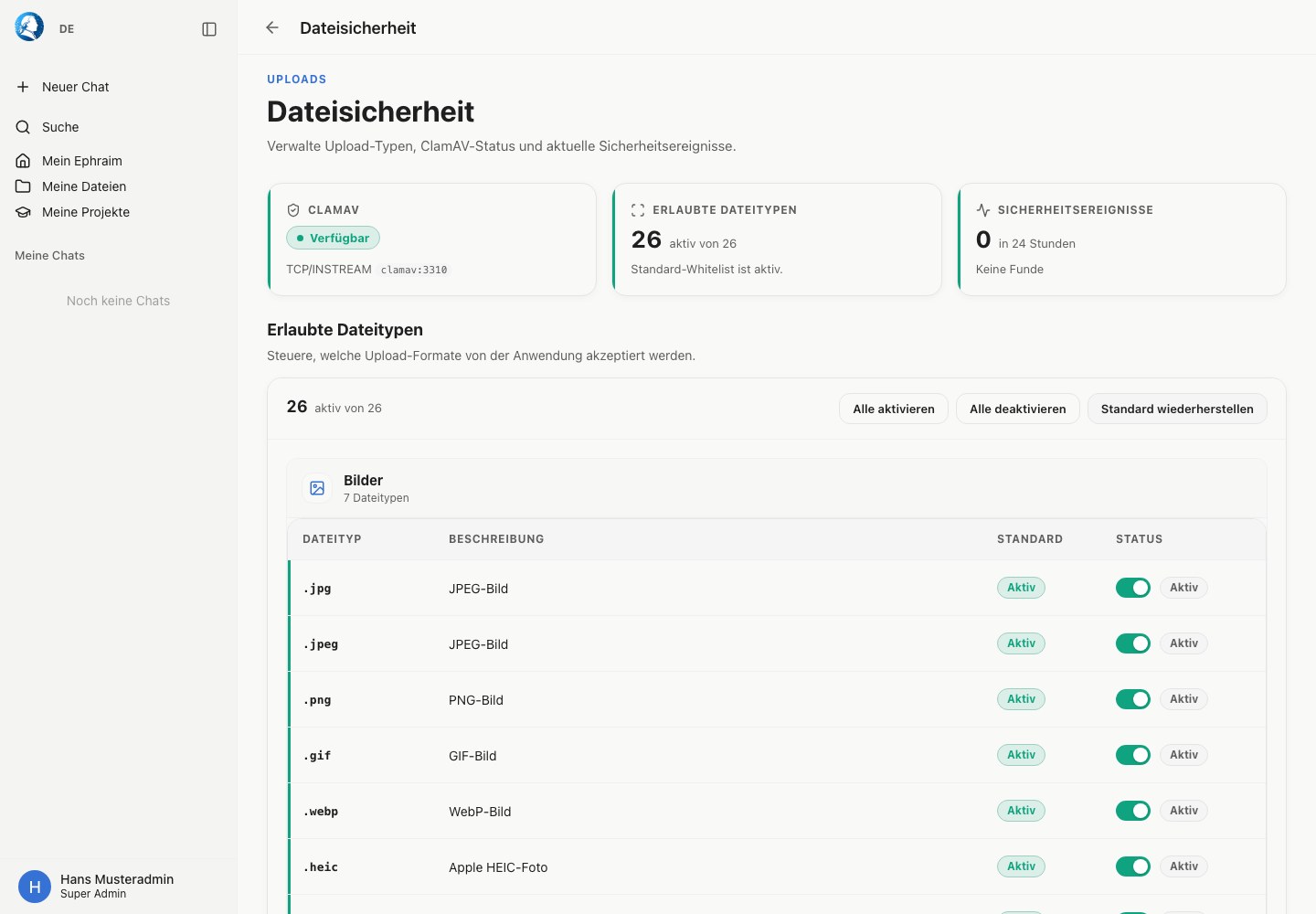Viewport: 1316px width, 914px height.
Task: Click the .jpg file type cell
Action: [x=317, y=589]
